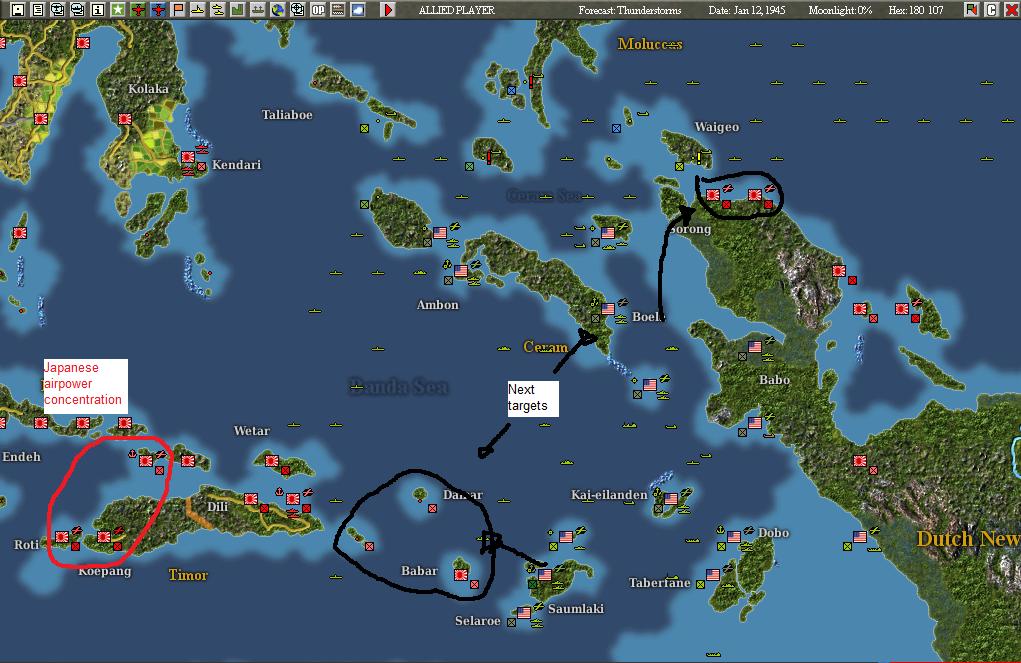
Task: Select the US base flag at Dobo
Action: (x=734, y=537)
